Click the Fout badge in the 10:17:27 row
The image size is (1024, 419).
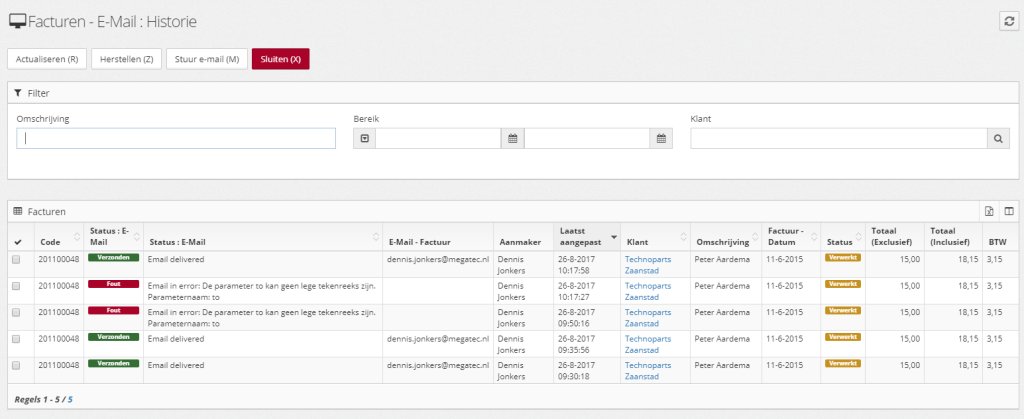tap(114, 284)
